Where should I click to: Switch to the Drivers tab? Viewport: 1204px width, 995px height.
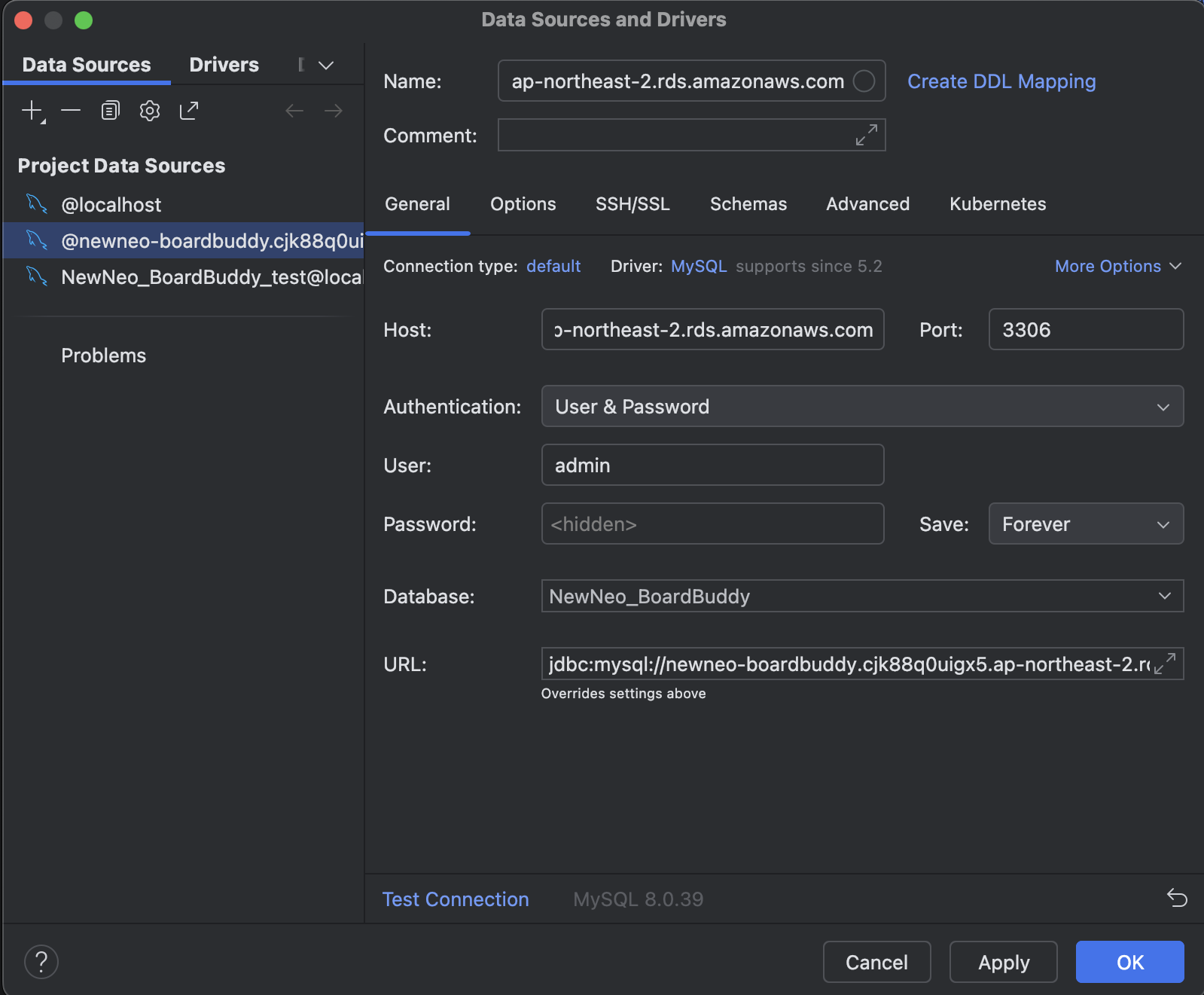tap(224, 65)
